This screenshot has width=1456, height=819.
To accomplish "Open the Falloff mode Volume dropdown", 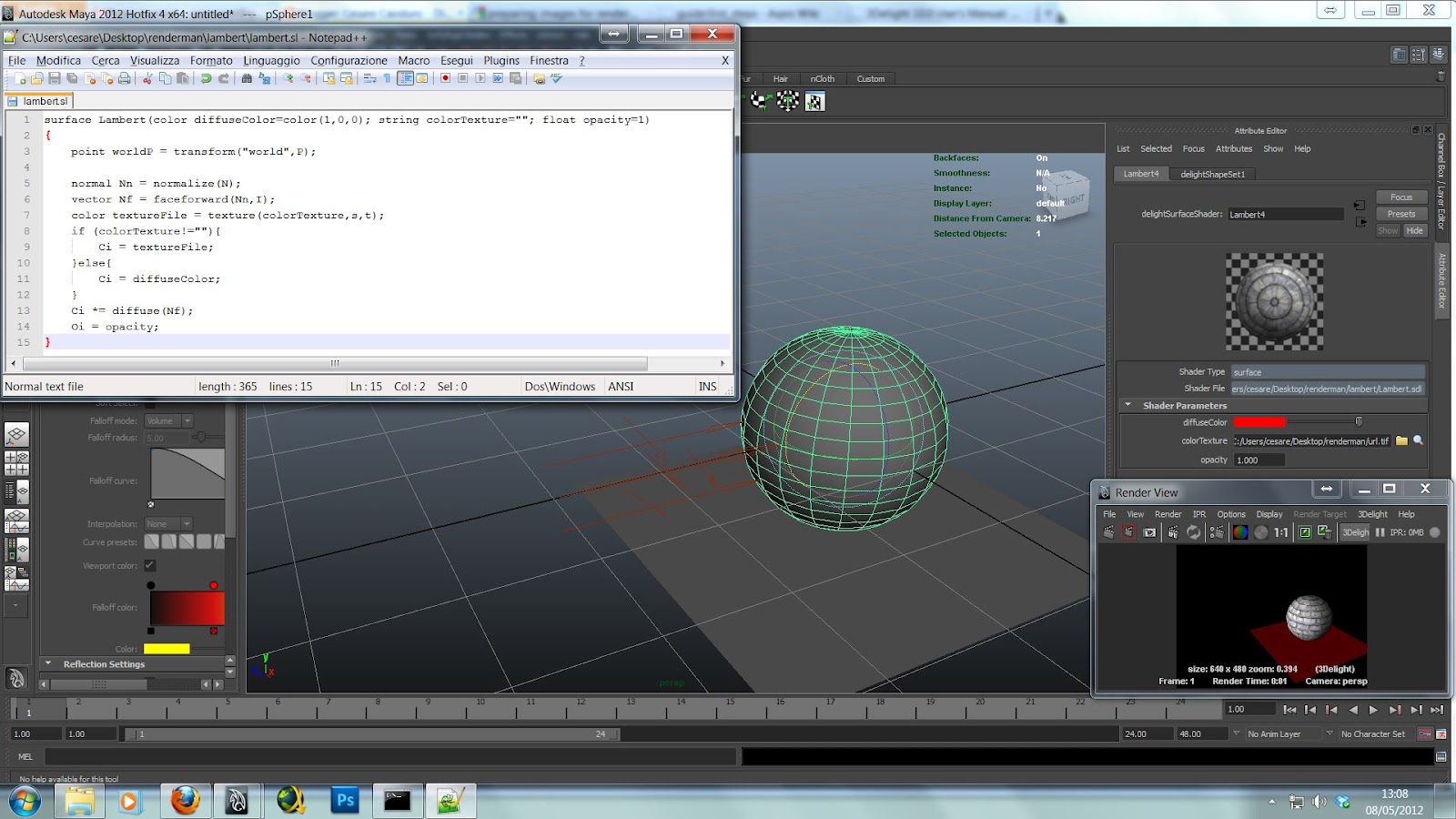I will 168,420.
